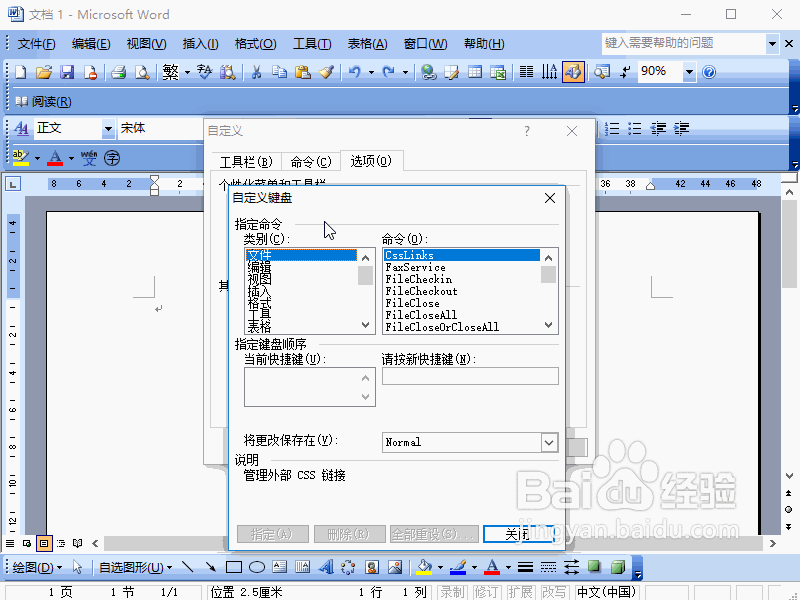Select the Line tool in the Drawing toolbar

click(187, 567)
